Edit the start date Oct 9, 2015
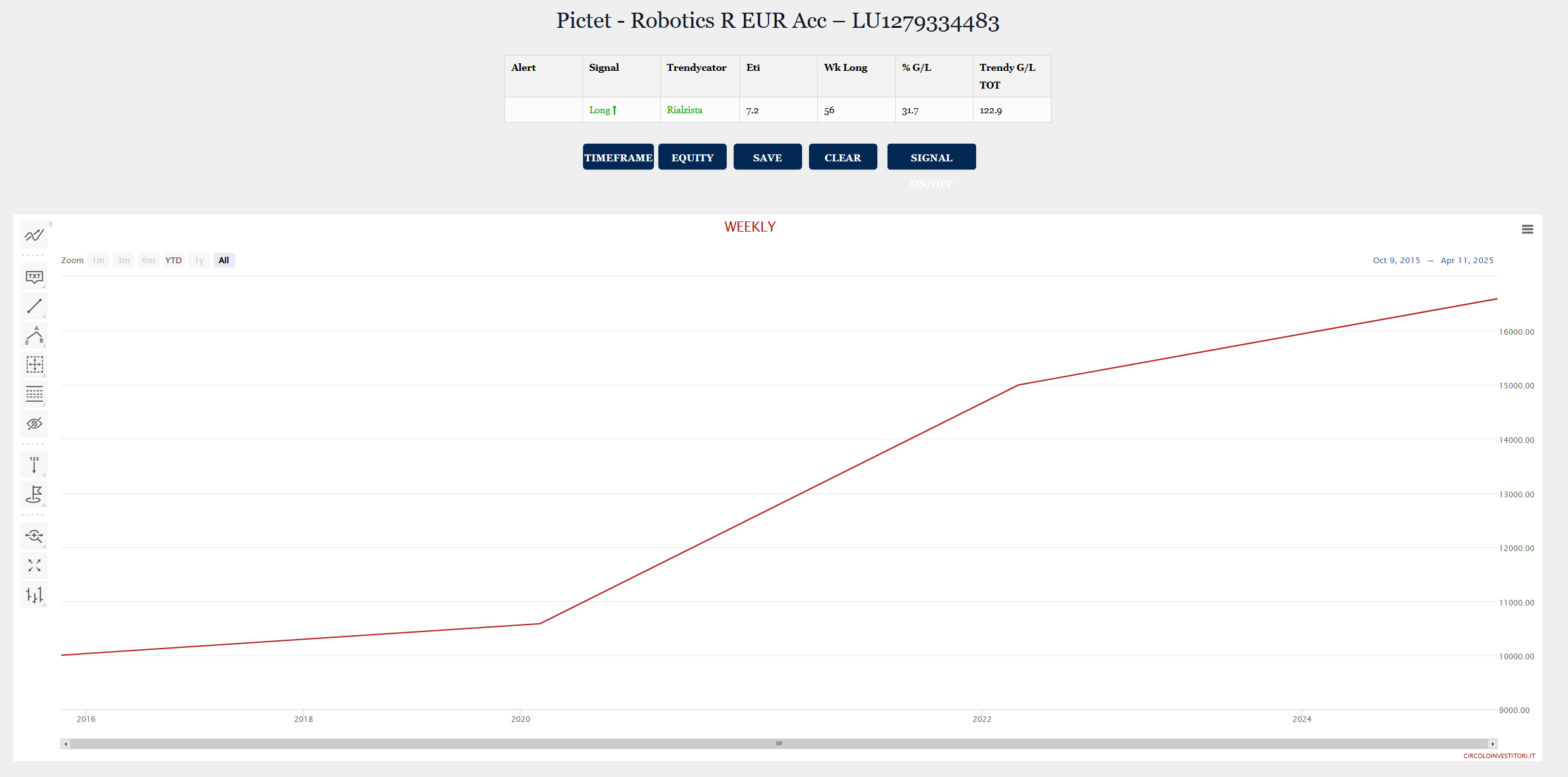 point(1396,260)
